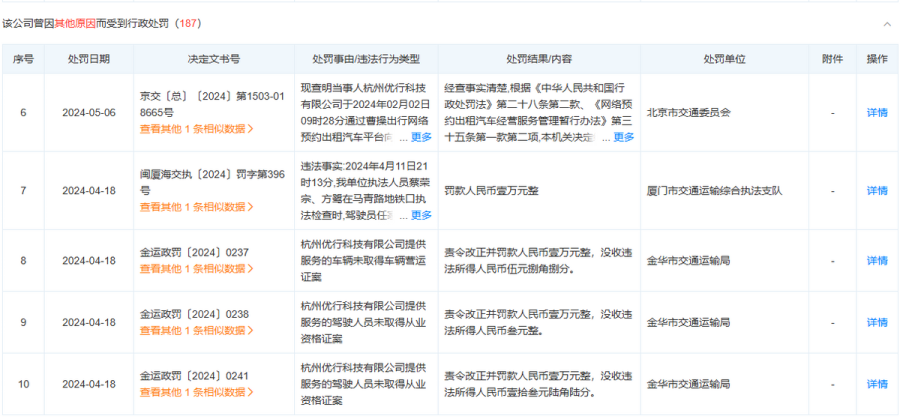Click 查看其他1条相似数据 under 金运政罚 0237
Image resolution: width=900 pixels, height=419 pixels.
click(196, 269)
